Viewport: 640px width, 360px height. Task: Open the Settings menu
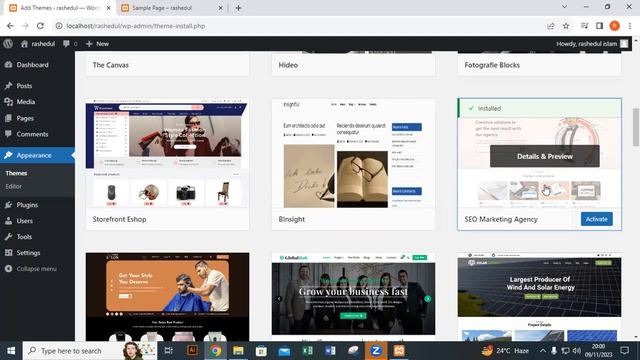pos(28,253)
